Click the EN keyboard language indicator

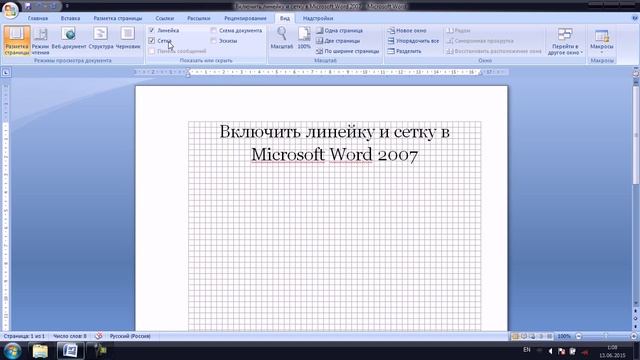pyautogui.click(x=527, y=350)
